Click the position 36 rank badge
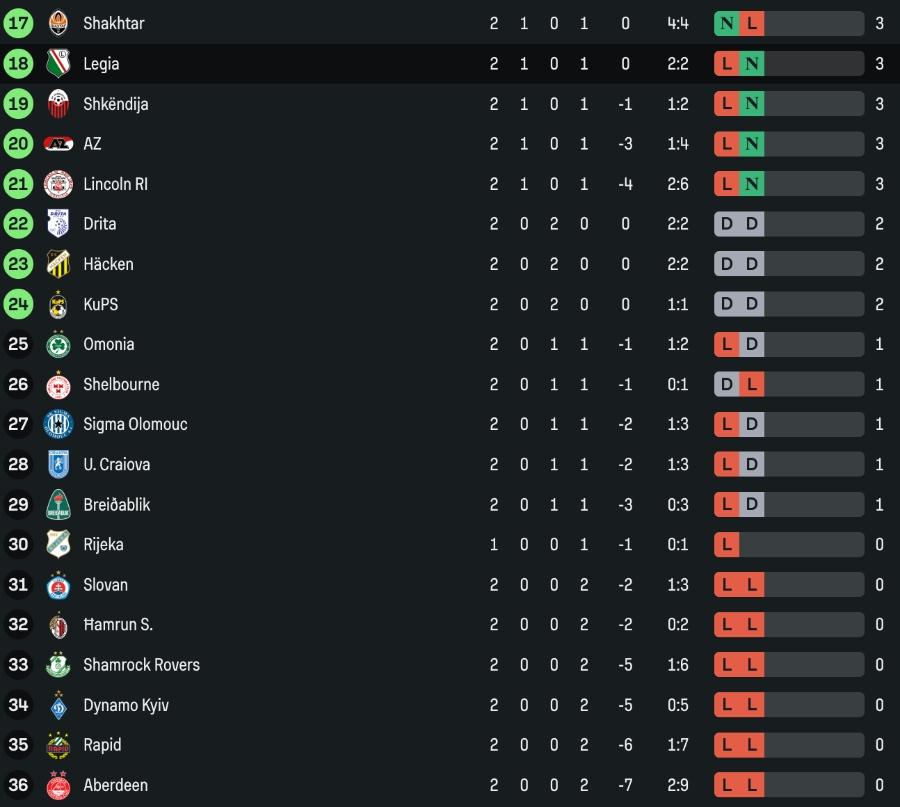This screenshot has width=900, height=807. [18, 786]
